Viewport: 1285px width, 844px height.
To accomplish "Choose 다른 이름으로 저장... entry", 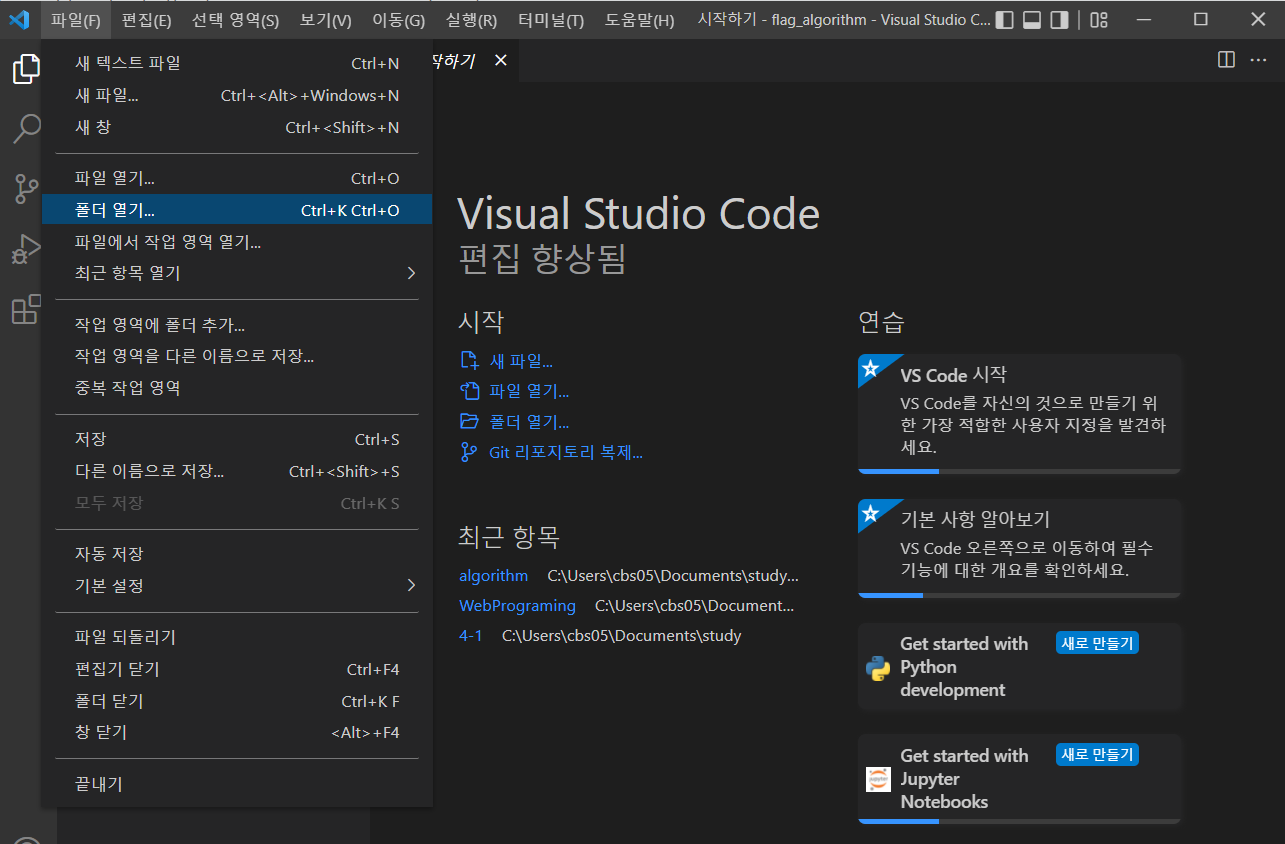I will tap(236, 472).
